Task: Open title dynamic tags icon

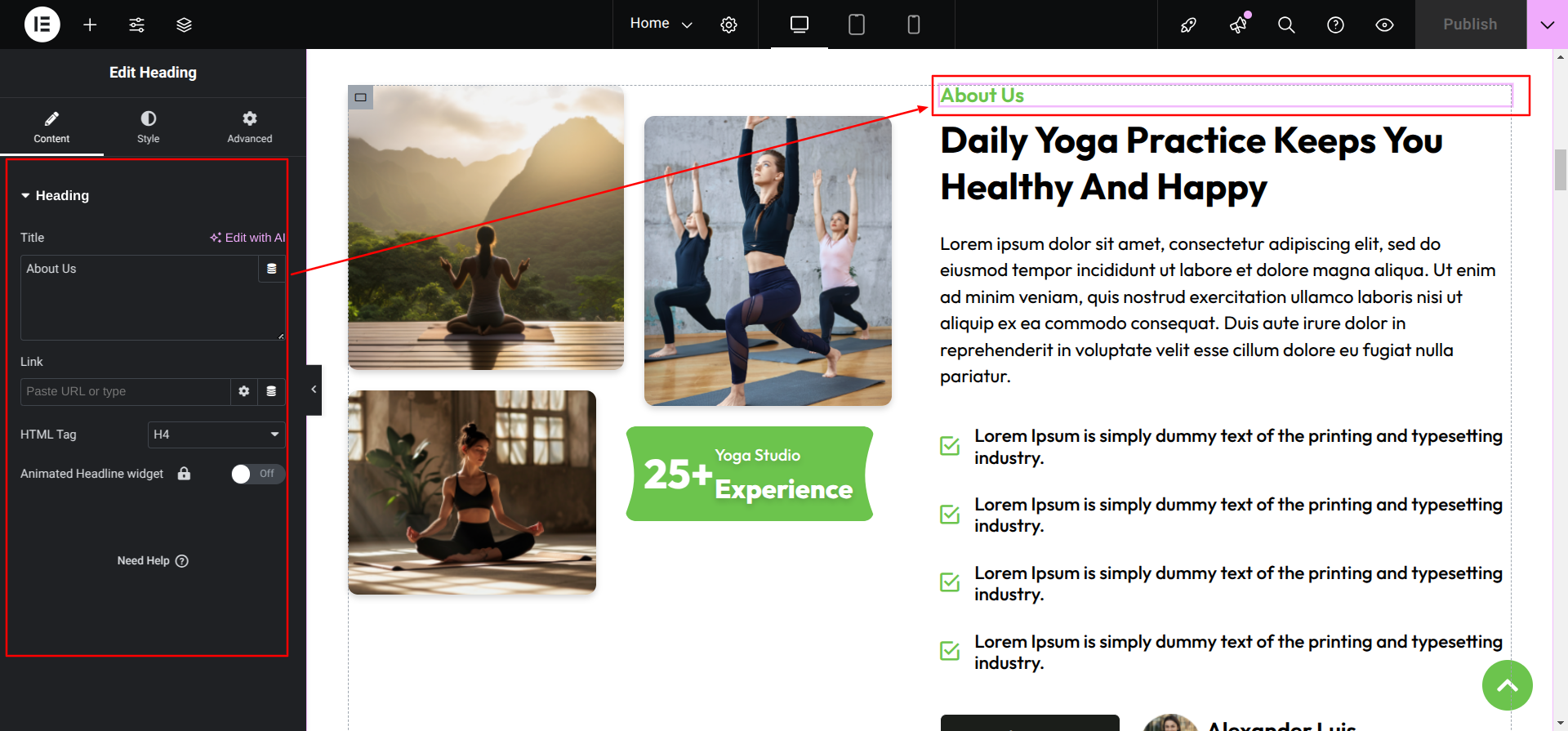Action: click(272, 269)
